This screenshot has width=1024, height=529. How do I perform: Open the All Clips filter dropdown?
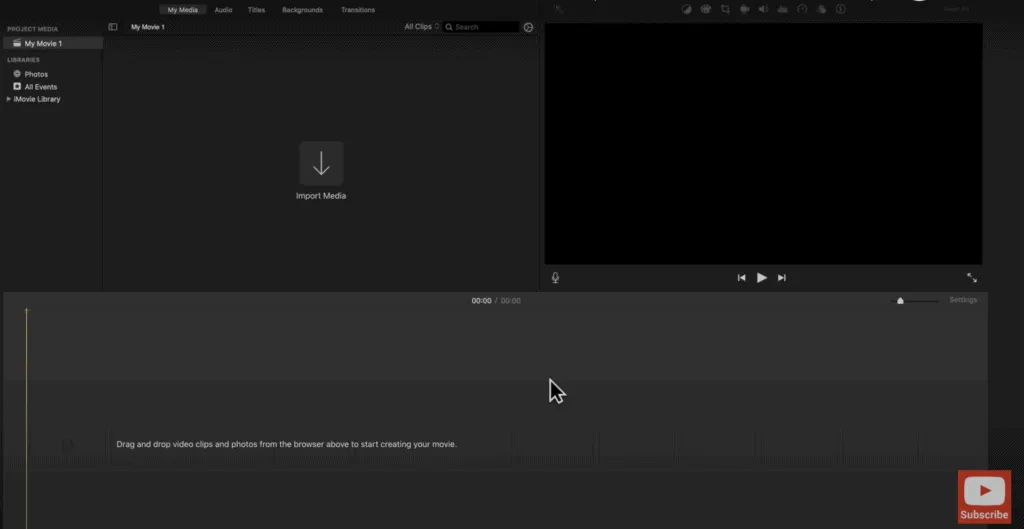[421, 27]
